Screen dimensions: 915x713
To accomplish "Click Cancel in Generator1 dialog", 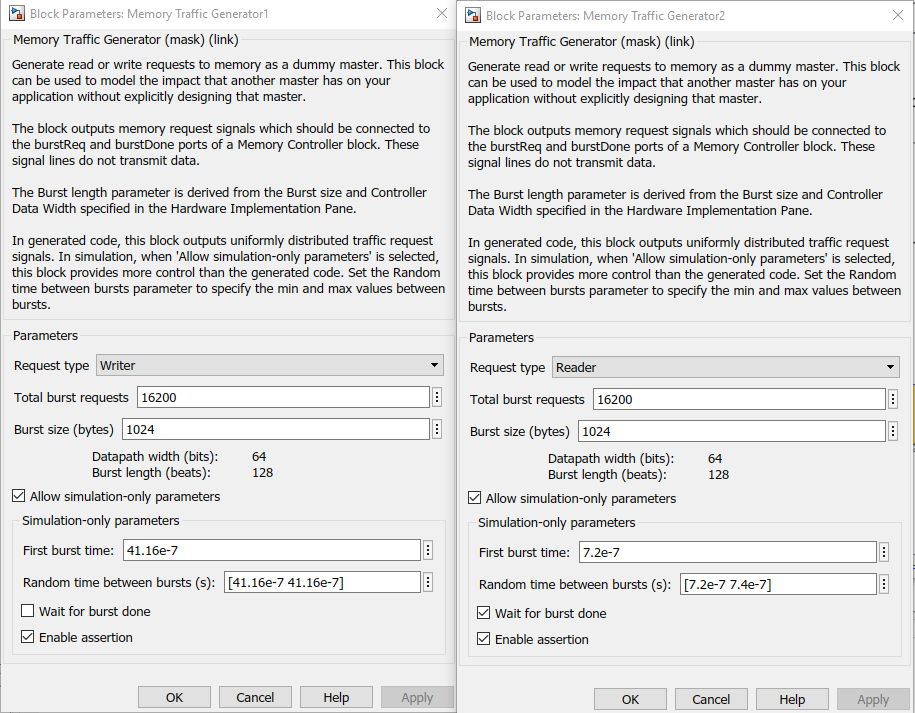I will tap(255, 697).
